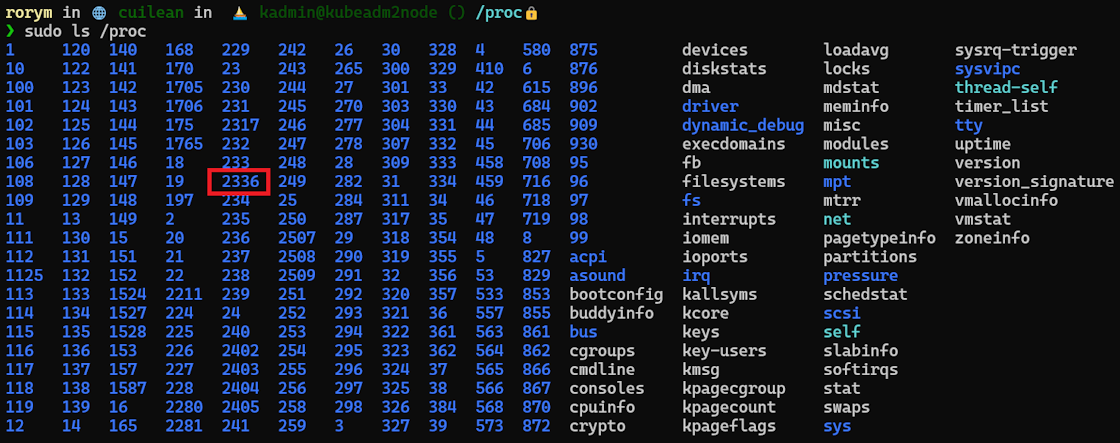
Task: Click the bootconfig file entry
Action: [x=615, y=294]
